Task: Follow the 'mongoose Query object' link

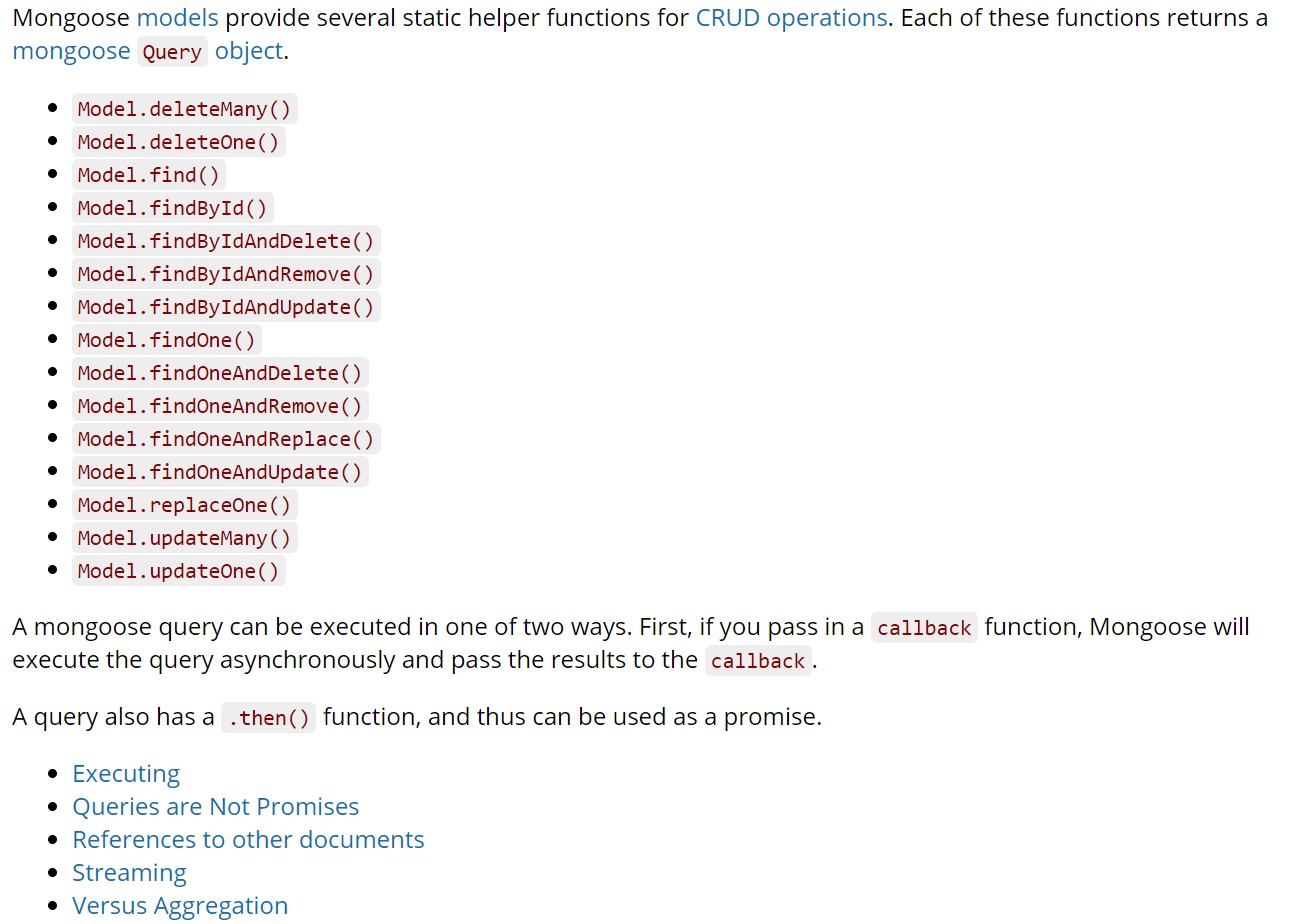Action: (148, 51)
